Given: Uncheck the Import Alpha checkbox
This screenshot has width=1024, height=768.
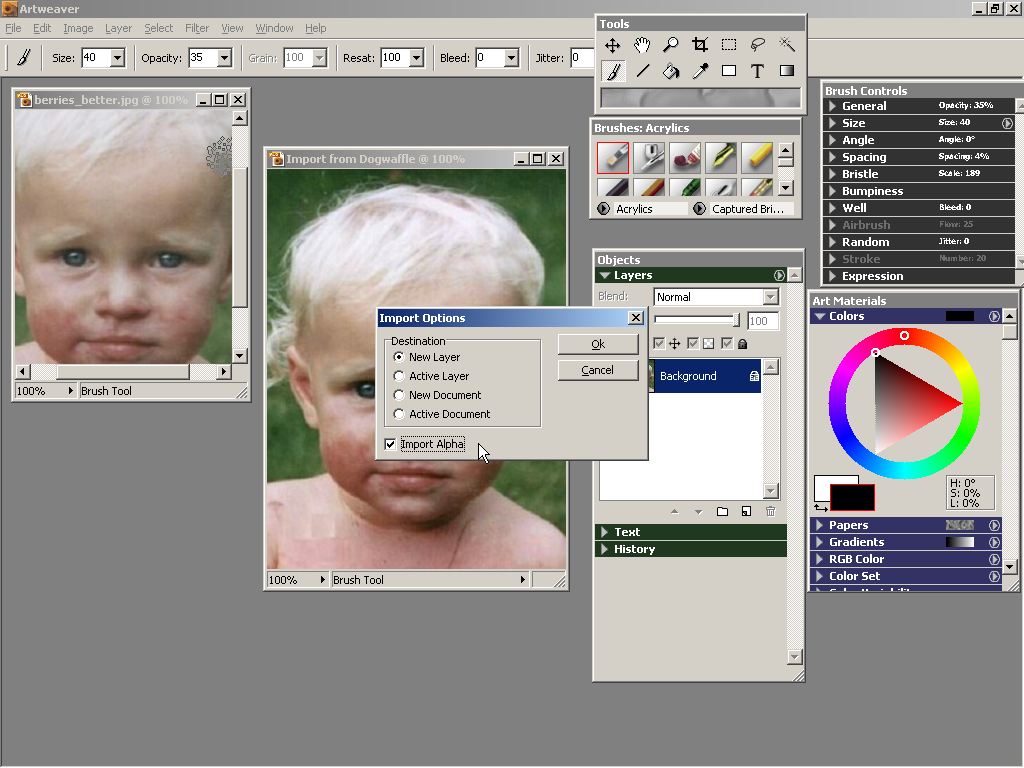Looking at the screenshot, I should pyautogui.click(x=390, y=444).
